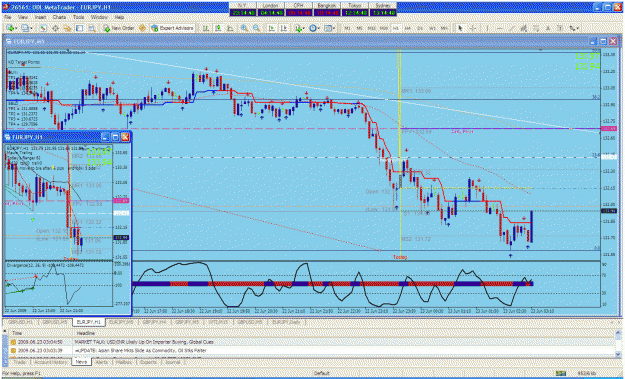Open the Window menu
Screen dimensions: 625x379
[99, 18]
